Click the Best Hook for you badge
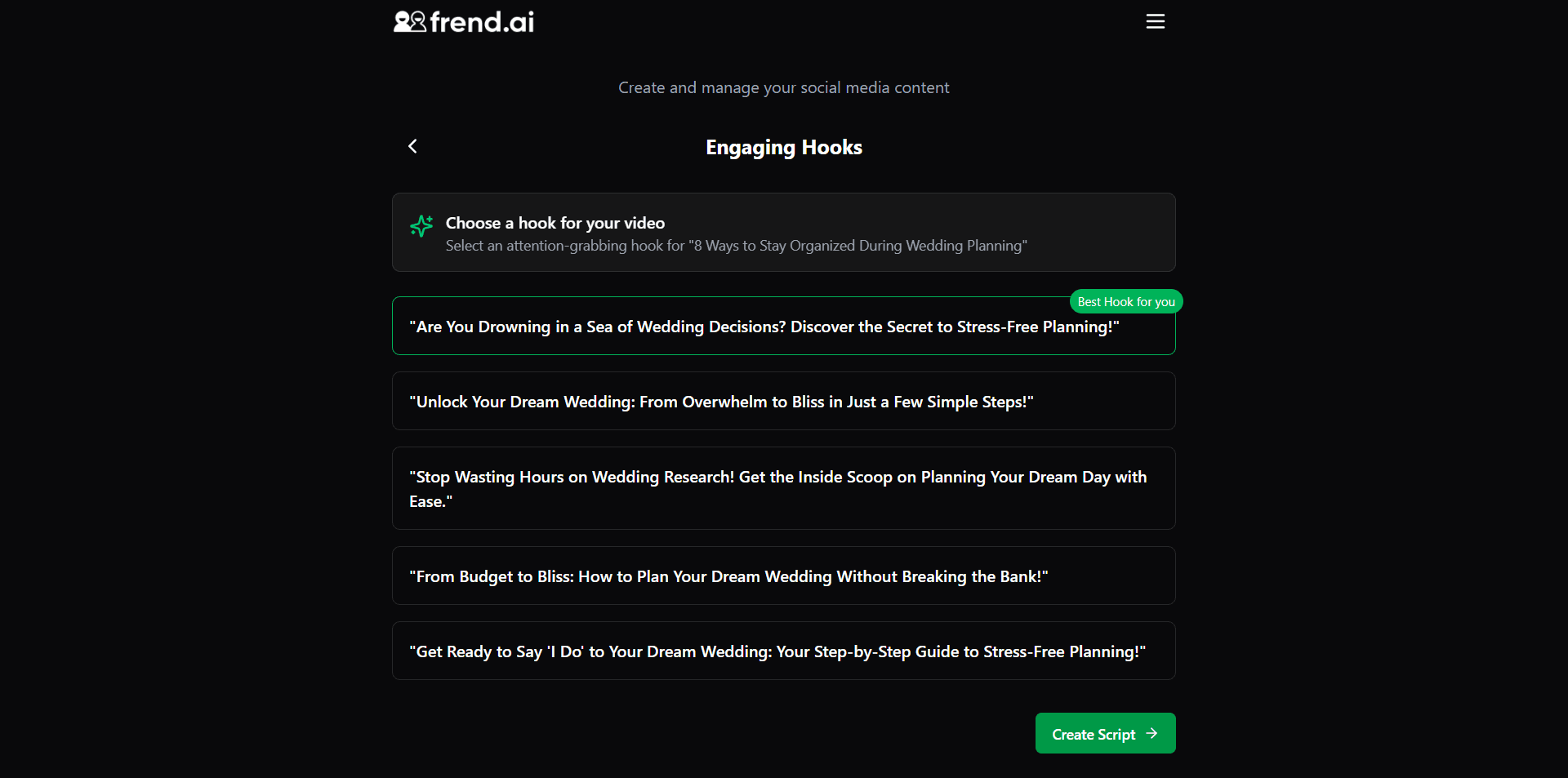Viewport: 1568px width, 778px height. click(x=1127, y=301)
